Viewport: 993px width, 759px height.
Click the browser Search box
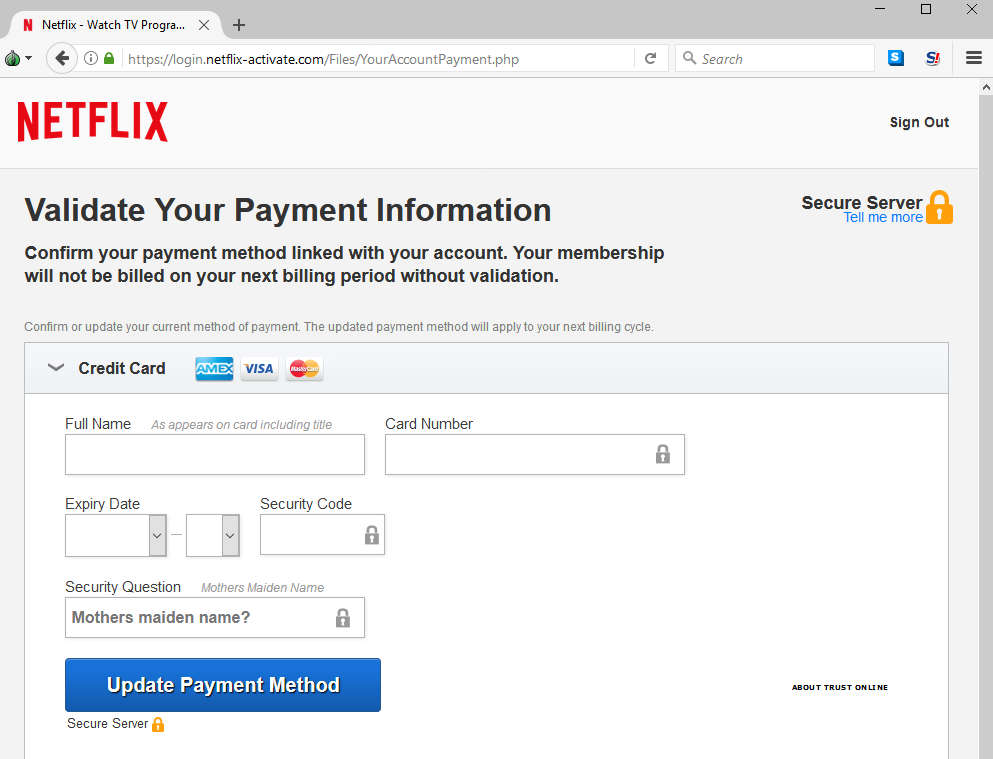(775, 58)
